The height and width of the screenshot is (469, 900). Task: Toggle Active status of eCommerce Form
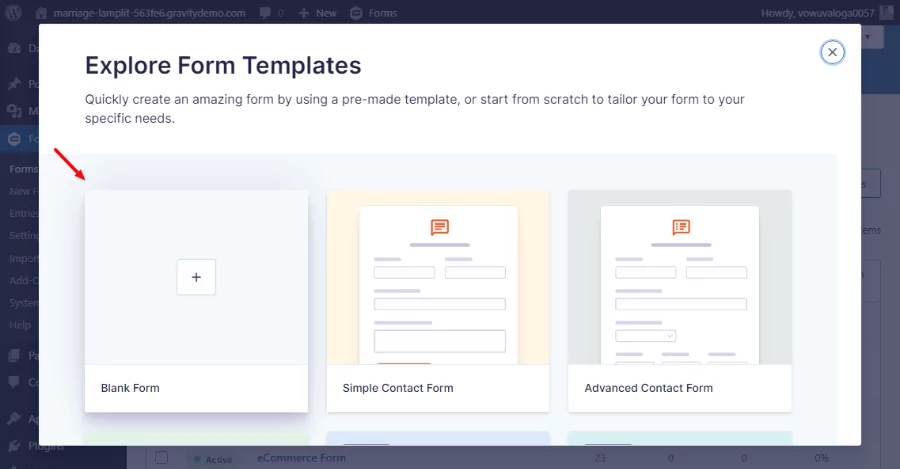213,459
